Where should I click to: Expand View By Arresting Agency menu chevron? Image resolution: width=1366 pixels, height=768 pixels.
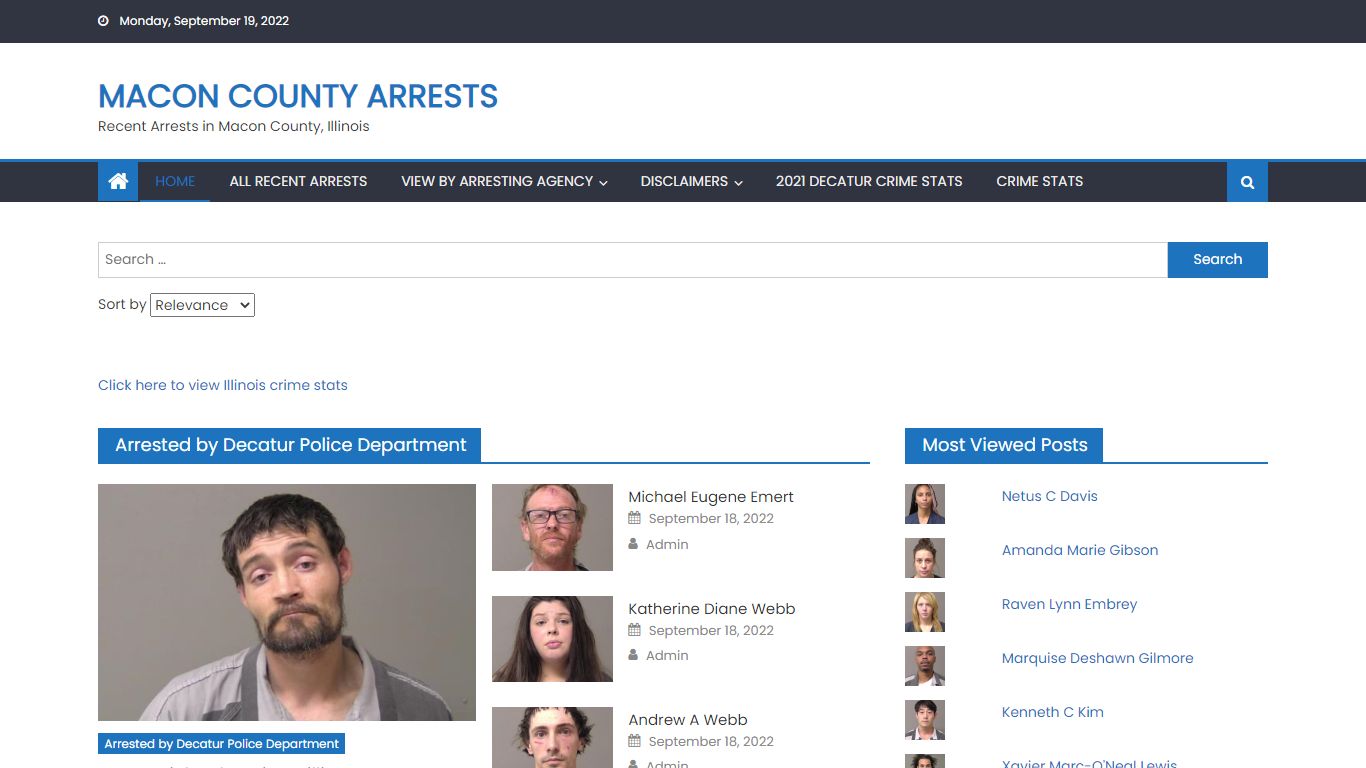(603, 182)
